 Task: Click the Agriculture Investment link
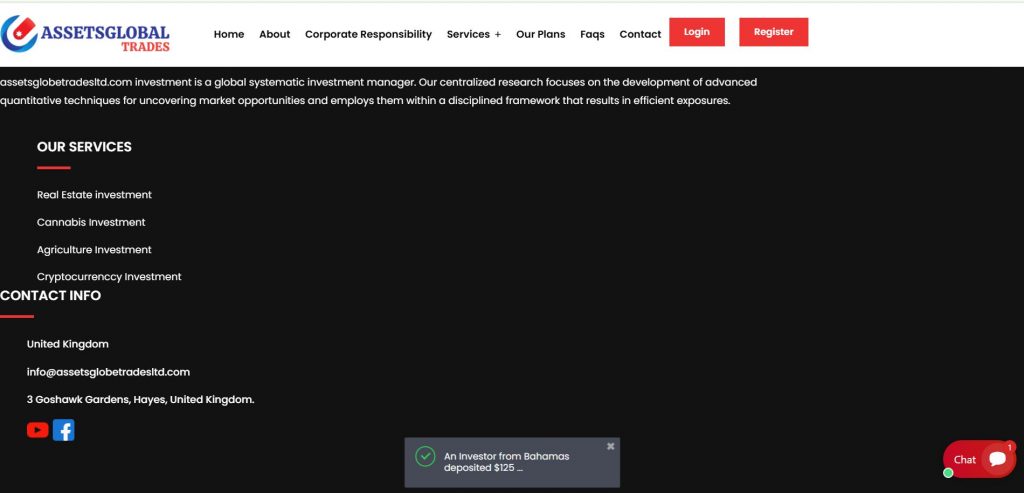(x=94, y=250)
